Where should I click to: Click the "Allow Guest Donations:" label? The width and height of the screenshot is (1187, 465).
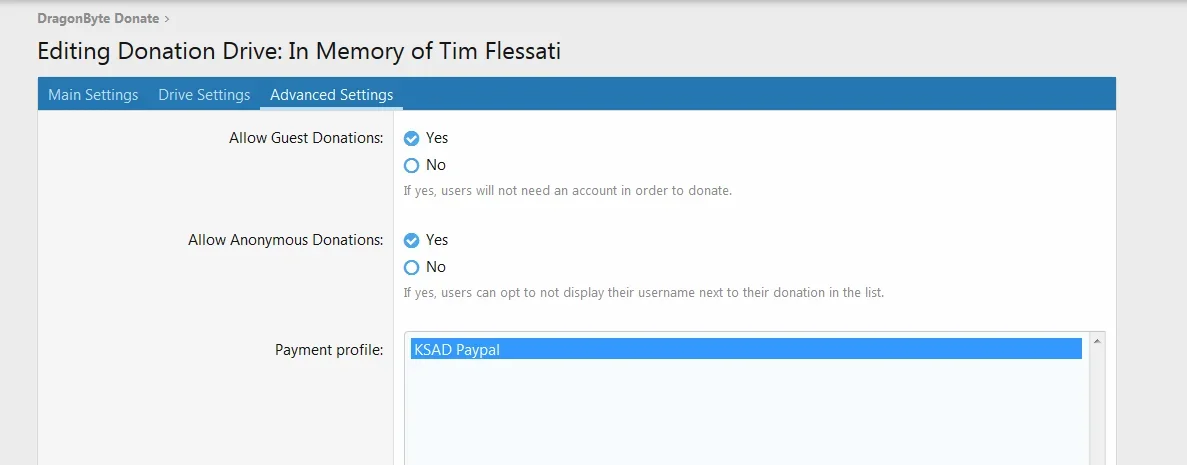coord(305,138)
